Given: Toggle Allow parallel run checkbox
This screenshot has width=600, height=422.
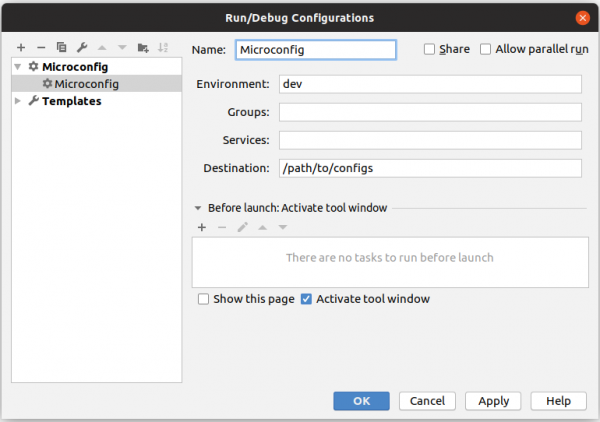Looking at the screenshot, I should [486, 49].
